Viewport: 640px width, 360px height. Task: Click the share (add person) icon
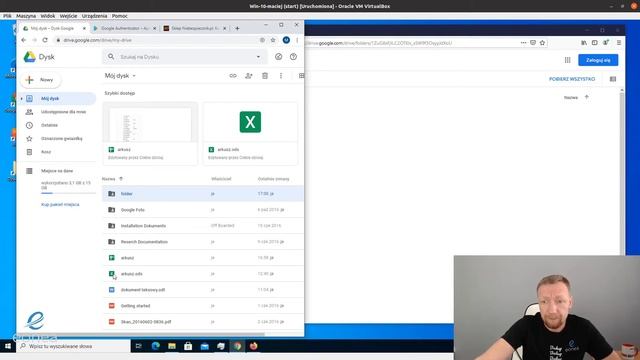(x=249, y=76)
